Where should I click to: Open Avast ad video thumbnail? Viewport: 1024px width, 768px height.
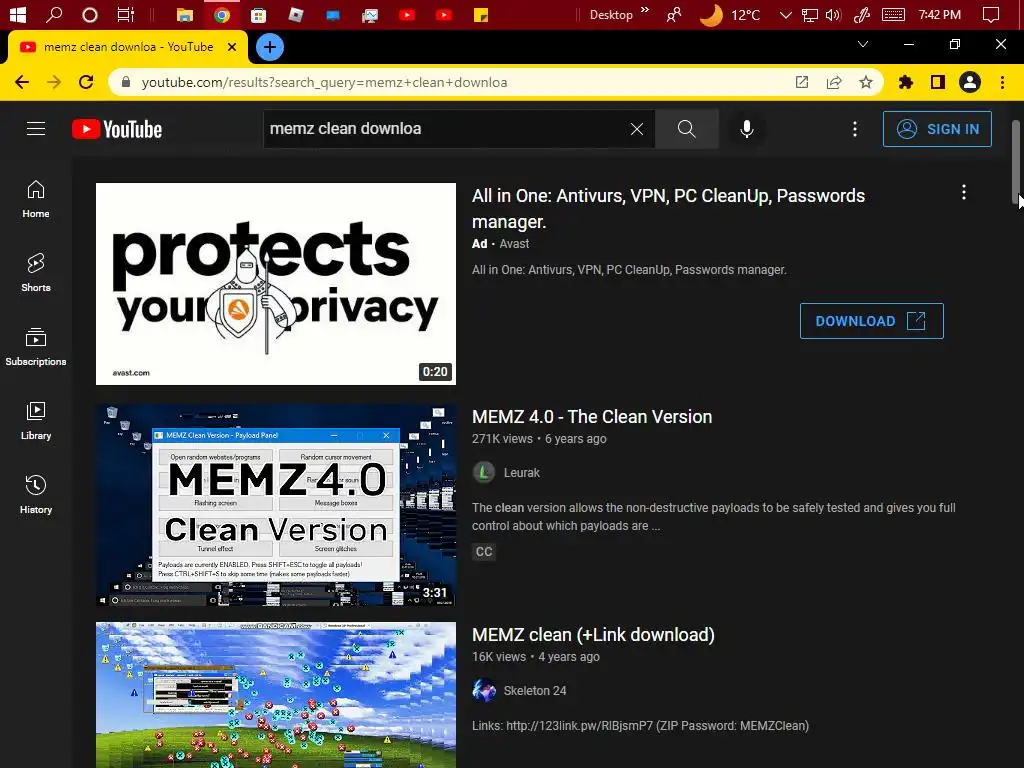pos(276,283)
